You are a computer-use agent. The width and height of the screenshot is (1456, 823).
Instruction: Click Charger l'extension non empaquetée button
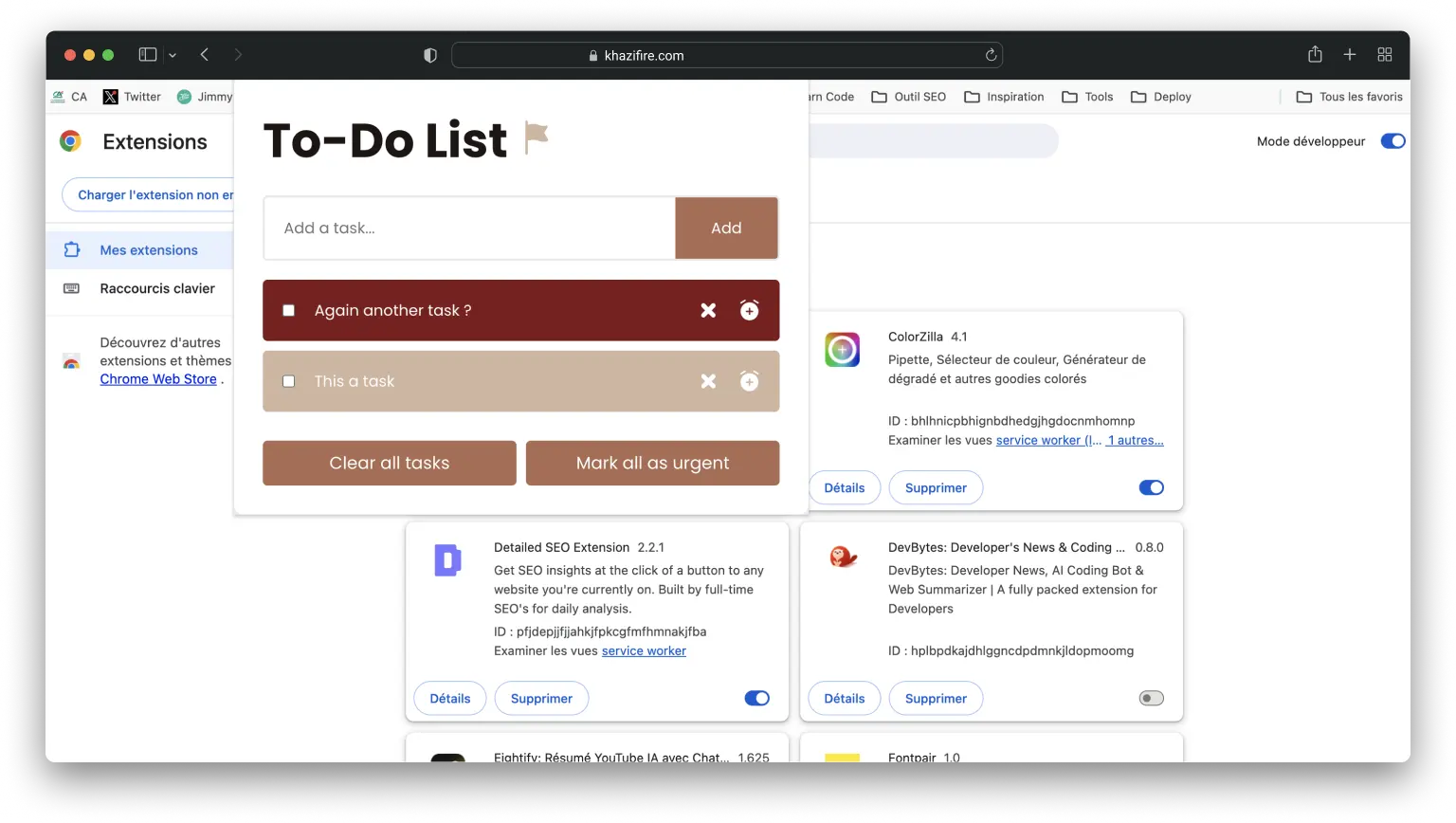pos(148,194)
